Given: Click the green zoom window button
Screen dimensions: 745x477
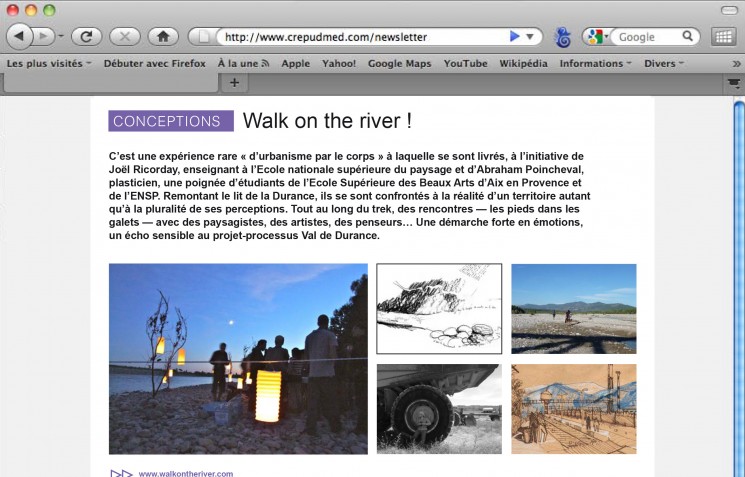Looking at the screenshot, I should (x=49, y=10).
